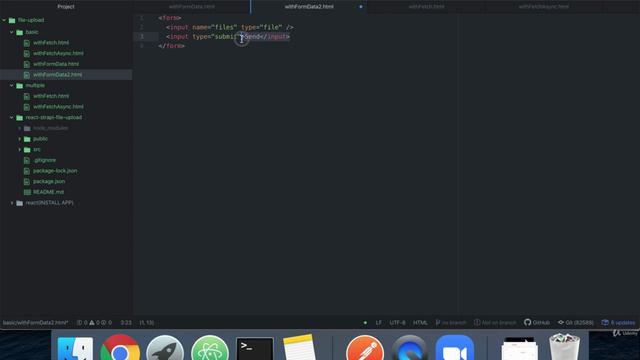Image resolution: width=640 pixels, height=360 pixels.
Task: Select withFormData2.html in the project tree
Action: click(58, 75)
